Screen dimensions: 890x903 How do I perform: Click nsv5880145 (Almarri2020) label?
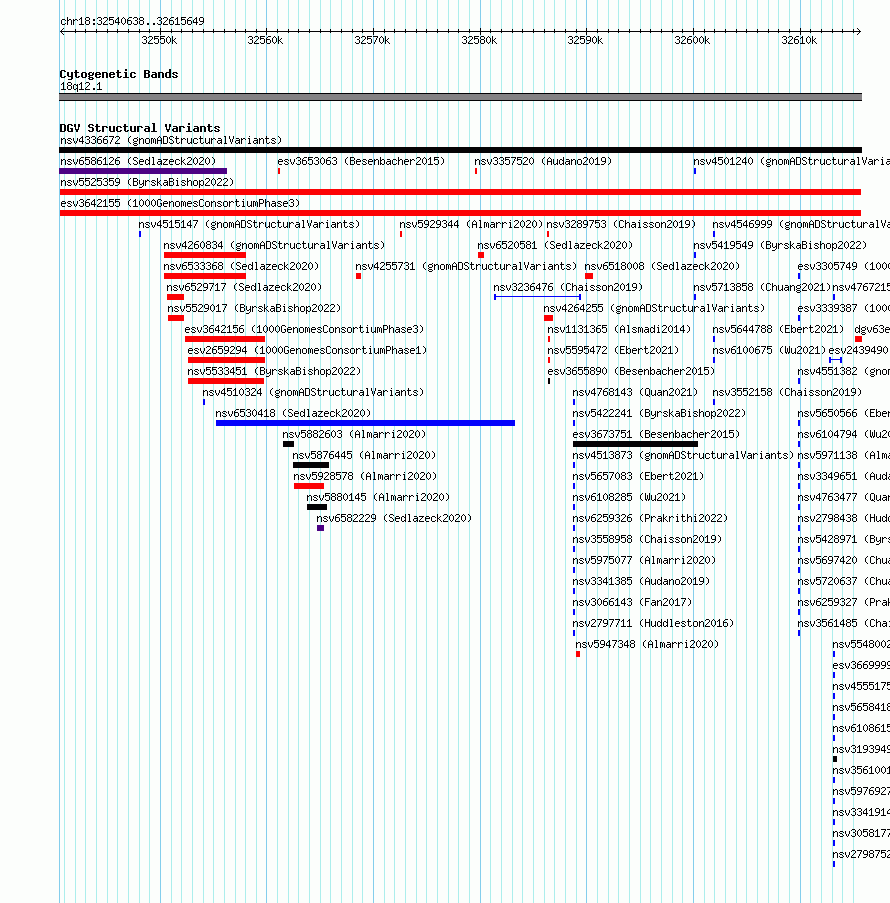[378, 498]
